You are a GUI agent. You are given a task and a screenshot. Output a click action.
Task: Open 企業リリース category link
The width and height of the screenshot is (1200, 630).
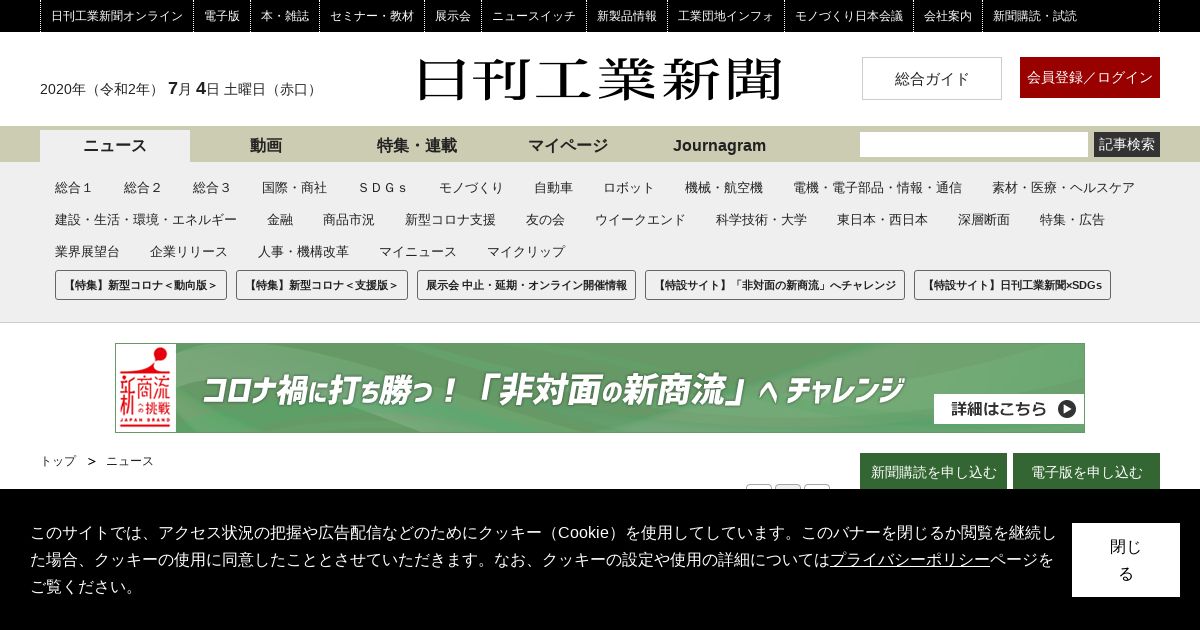click(x=189, y=252)
